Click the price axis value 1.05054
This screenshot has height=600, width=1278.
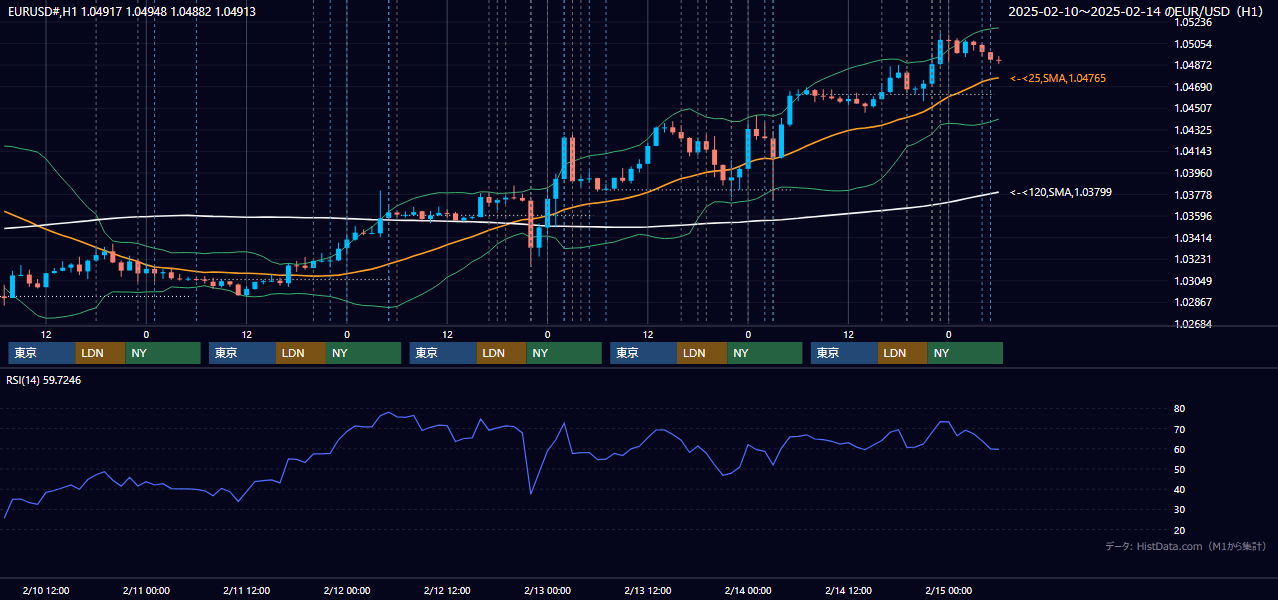click(x=1192, y=44)
